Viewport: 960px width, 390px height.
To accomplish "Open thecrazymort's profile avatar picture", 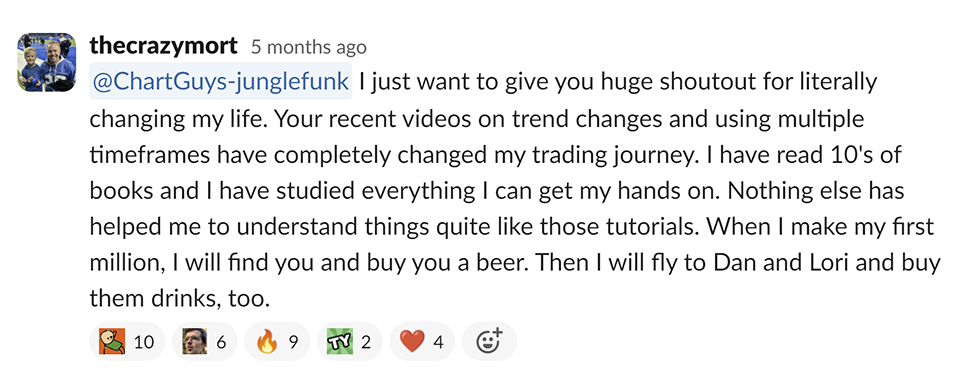I will (47, 62).
